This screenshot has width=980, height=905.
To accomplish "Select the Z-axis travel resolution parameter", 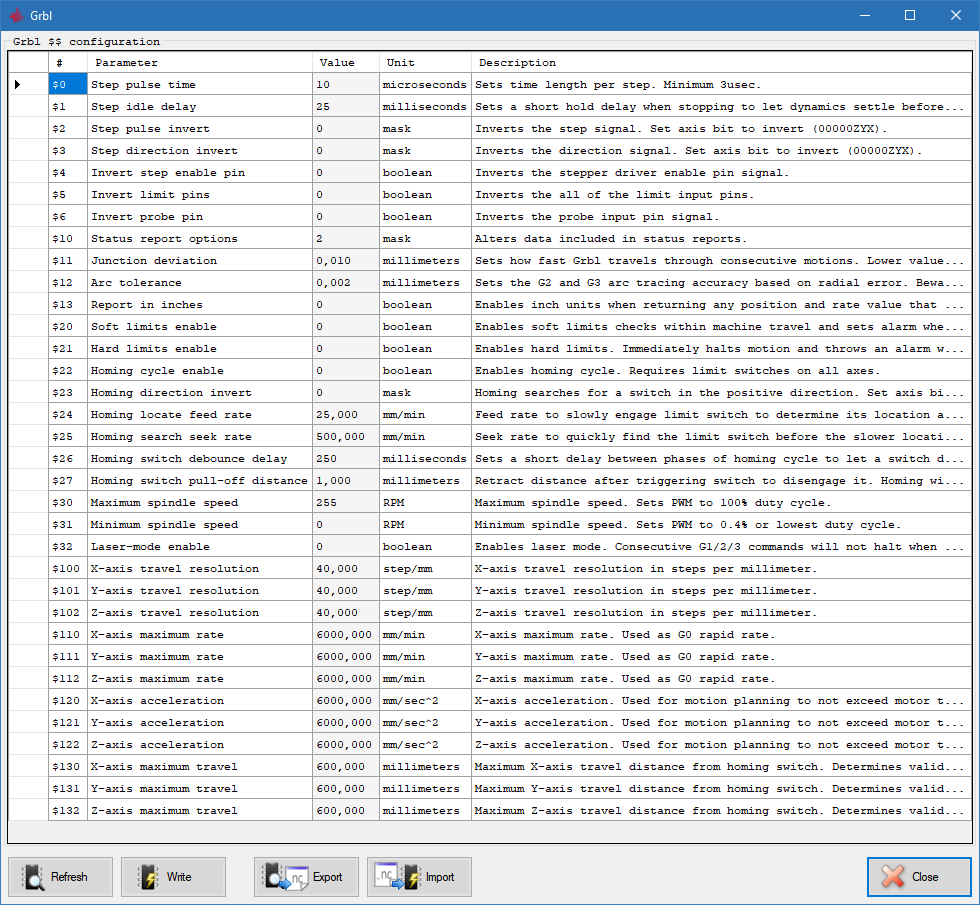I will 200,612.
